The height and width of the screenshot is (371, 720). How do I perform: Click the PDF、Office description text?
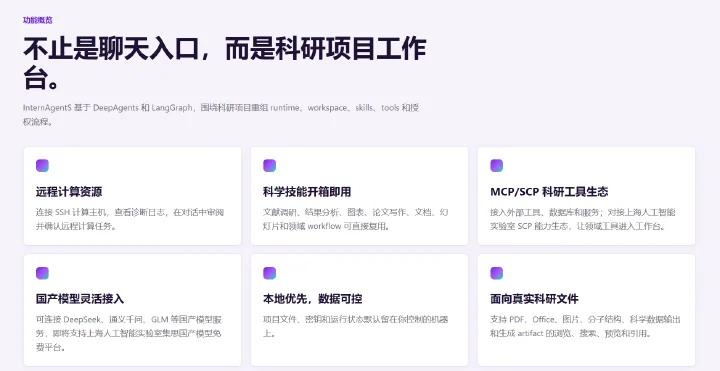click(585, 326)
